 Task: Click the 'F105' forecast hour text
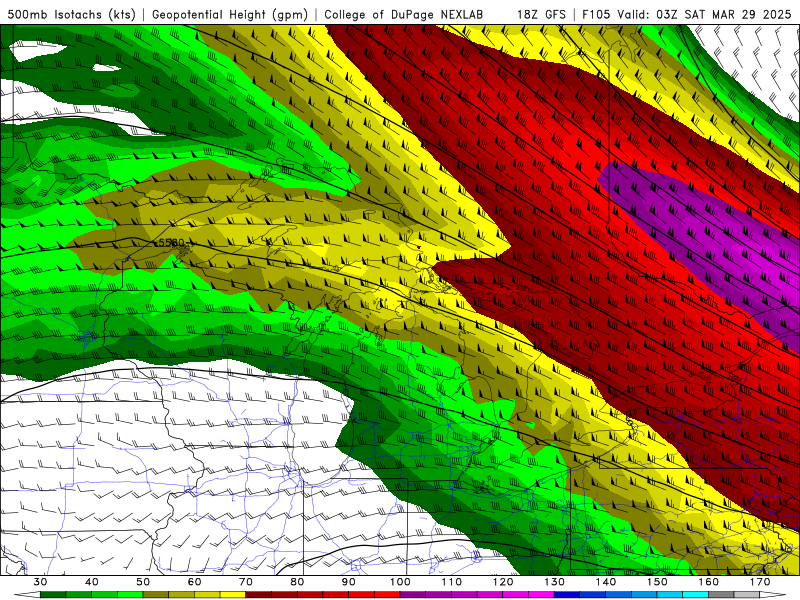596,14
